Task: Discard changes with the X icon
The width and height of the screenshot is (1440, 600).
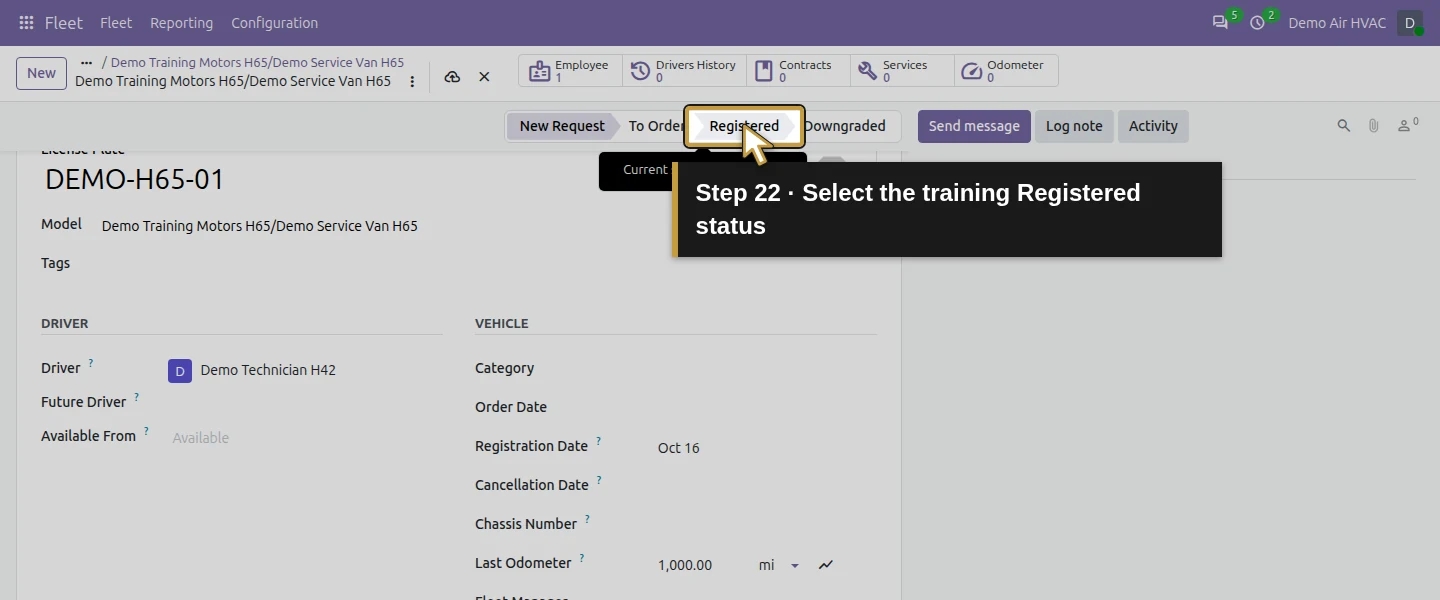Action: (484, 77)
